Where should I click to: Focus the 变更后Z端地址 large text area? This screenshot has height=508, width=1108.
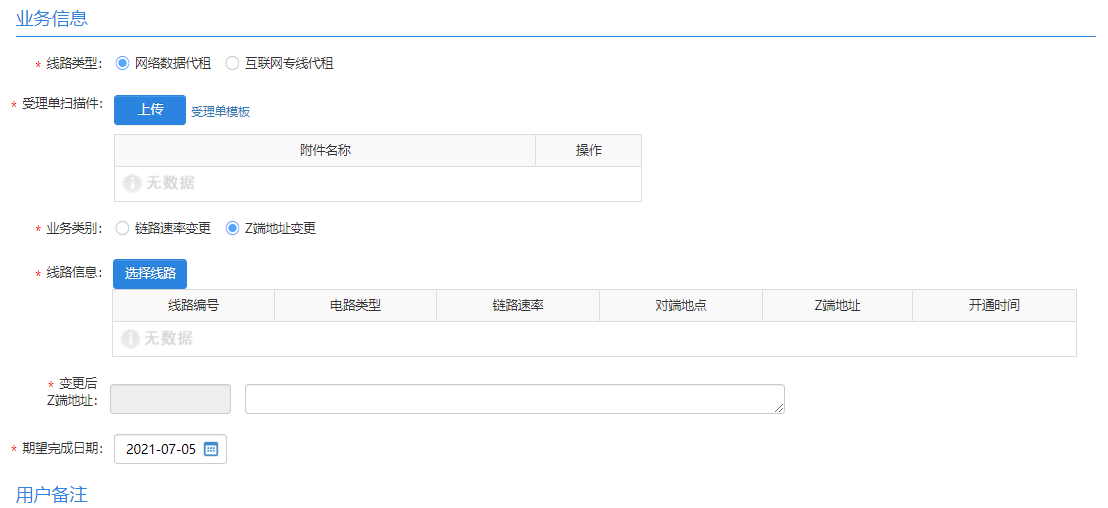click(514, 399)
